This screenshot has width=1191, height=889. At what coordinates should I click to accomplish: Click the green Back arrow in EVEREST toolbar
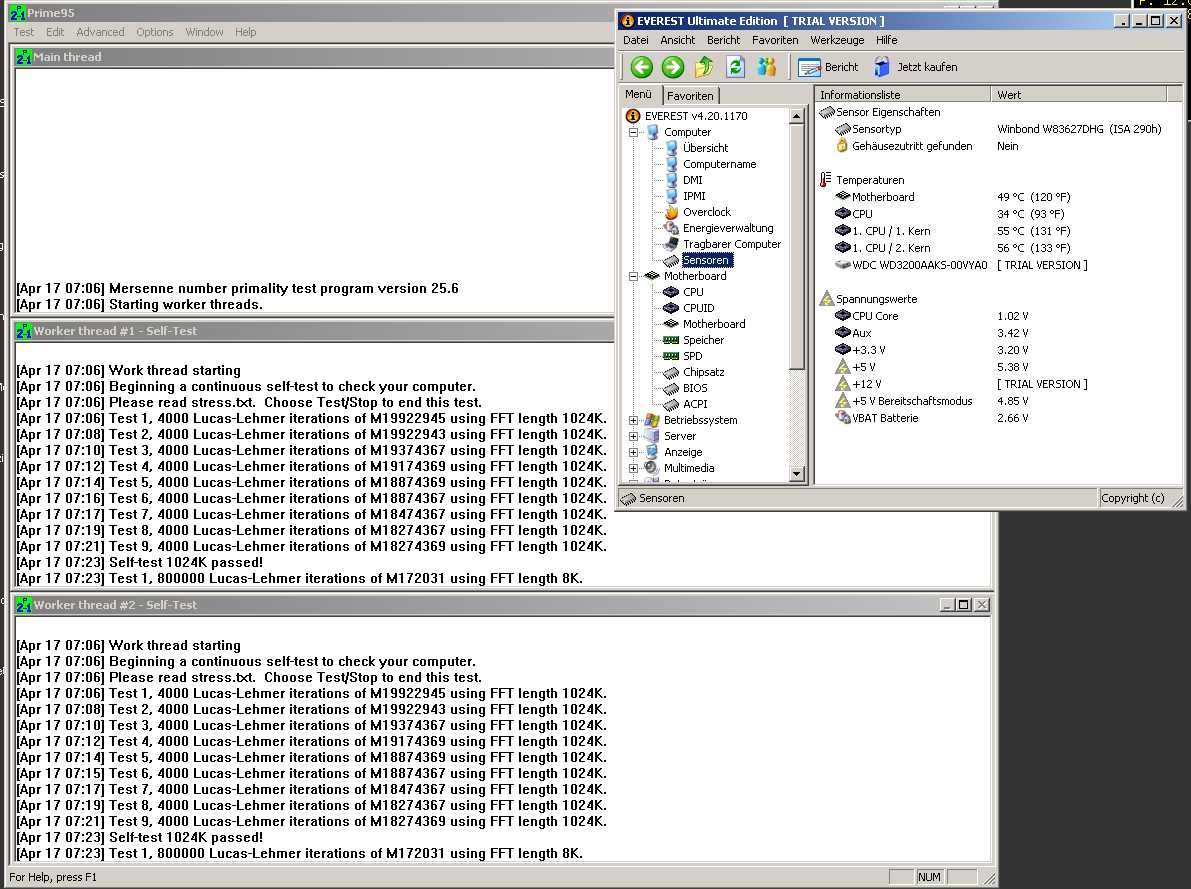pos(642,67)
